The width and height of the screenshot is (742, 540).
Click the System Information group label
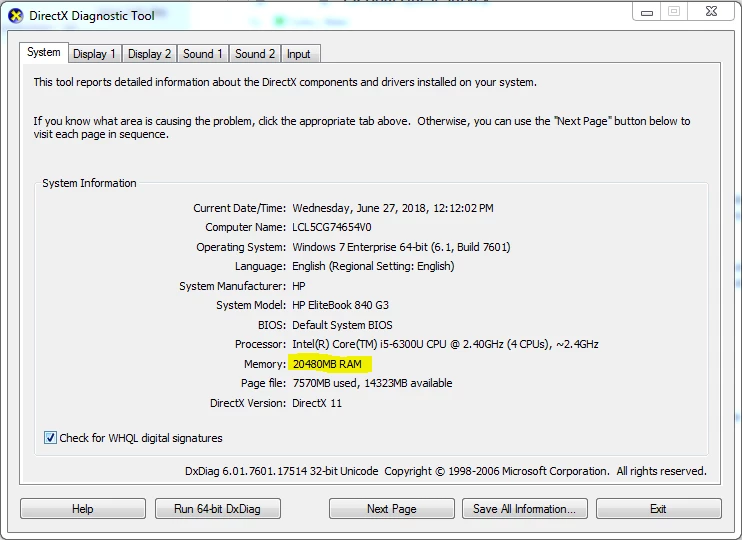[x=89, y=183]
